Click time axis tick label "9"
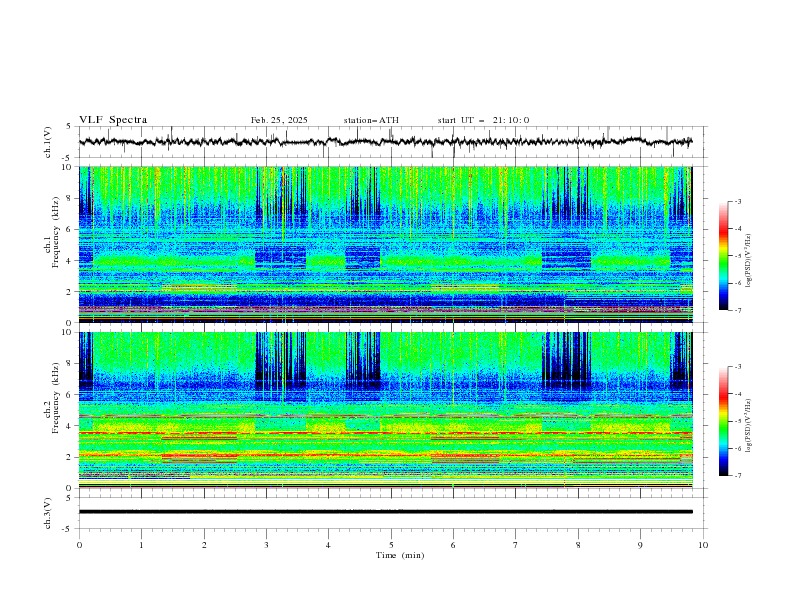The width and height of the screenshot is (792, 612). coord(640,545)
